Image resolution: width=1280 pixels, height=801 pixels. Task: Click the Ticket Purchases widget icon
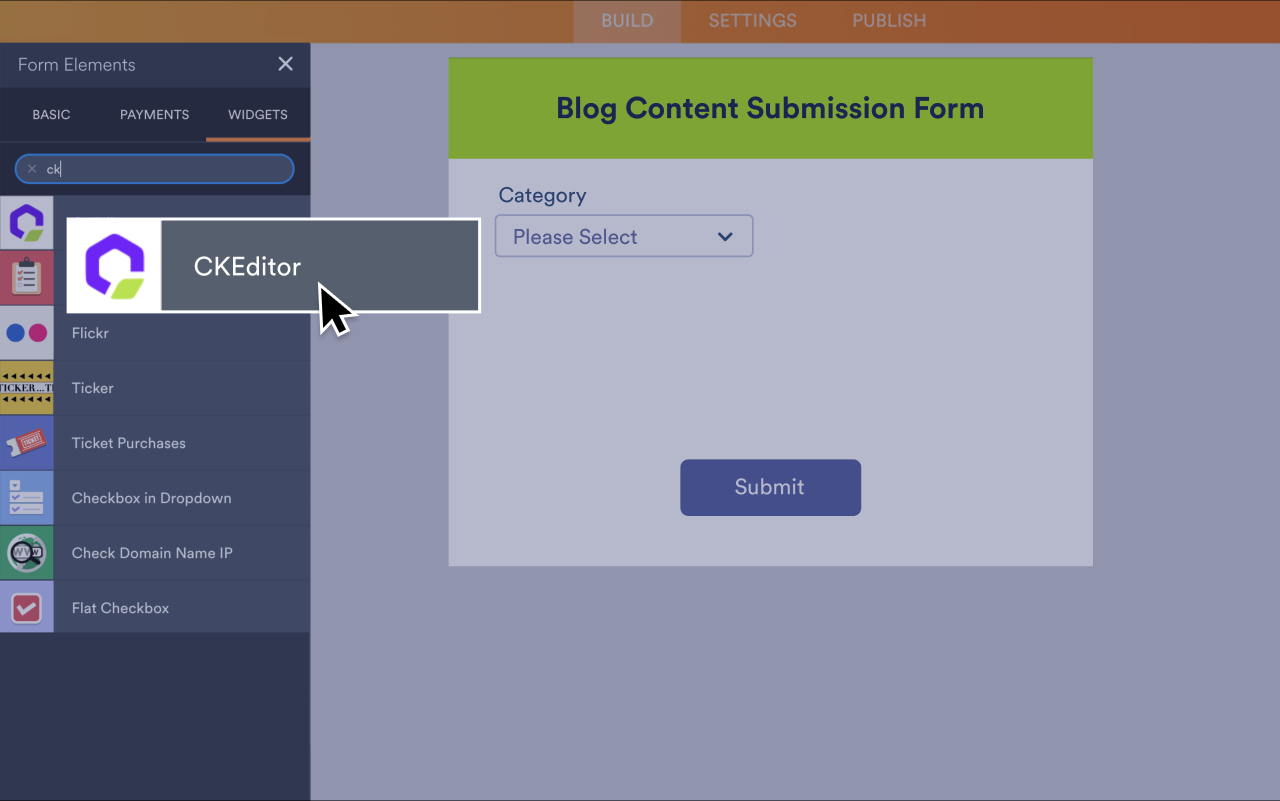27,442
